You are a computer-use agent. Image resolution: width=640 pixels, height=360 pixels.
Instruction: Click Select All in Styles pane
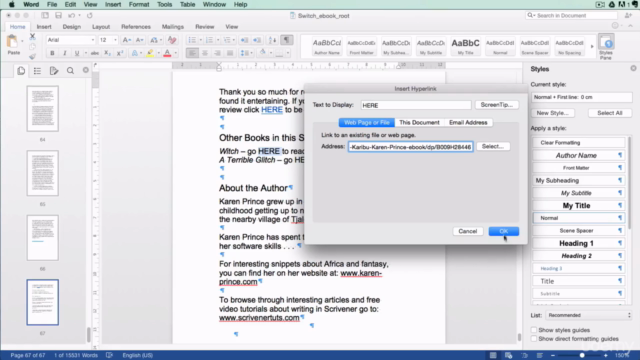coord(609,113)
